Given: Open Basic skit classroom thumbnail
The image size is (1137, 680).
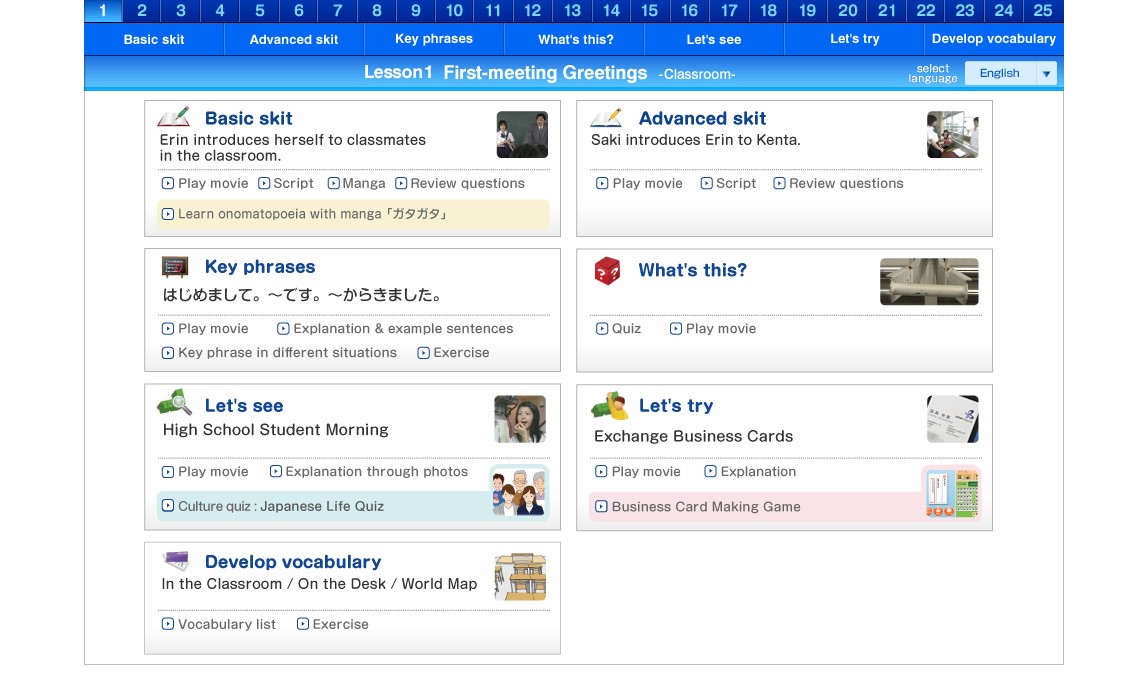Looking at the screenshot, I should 522,135.
